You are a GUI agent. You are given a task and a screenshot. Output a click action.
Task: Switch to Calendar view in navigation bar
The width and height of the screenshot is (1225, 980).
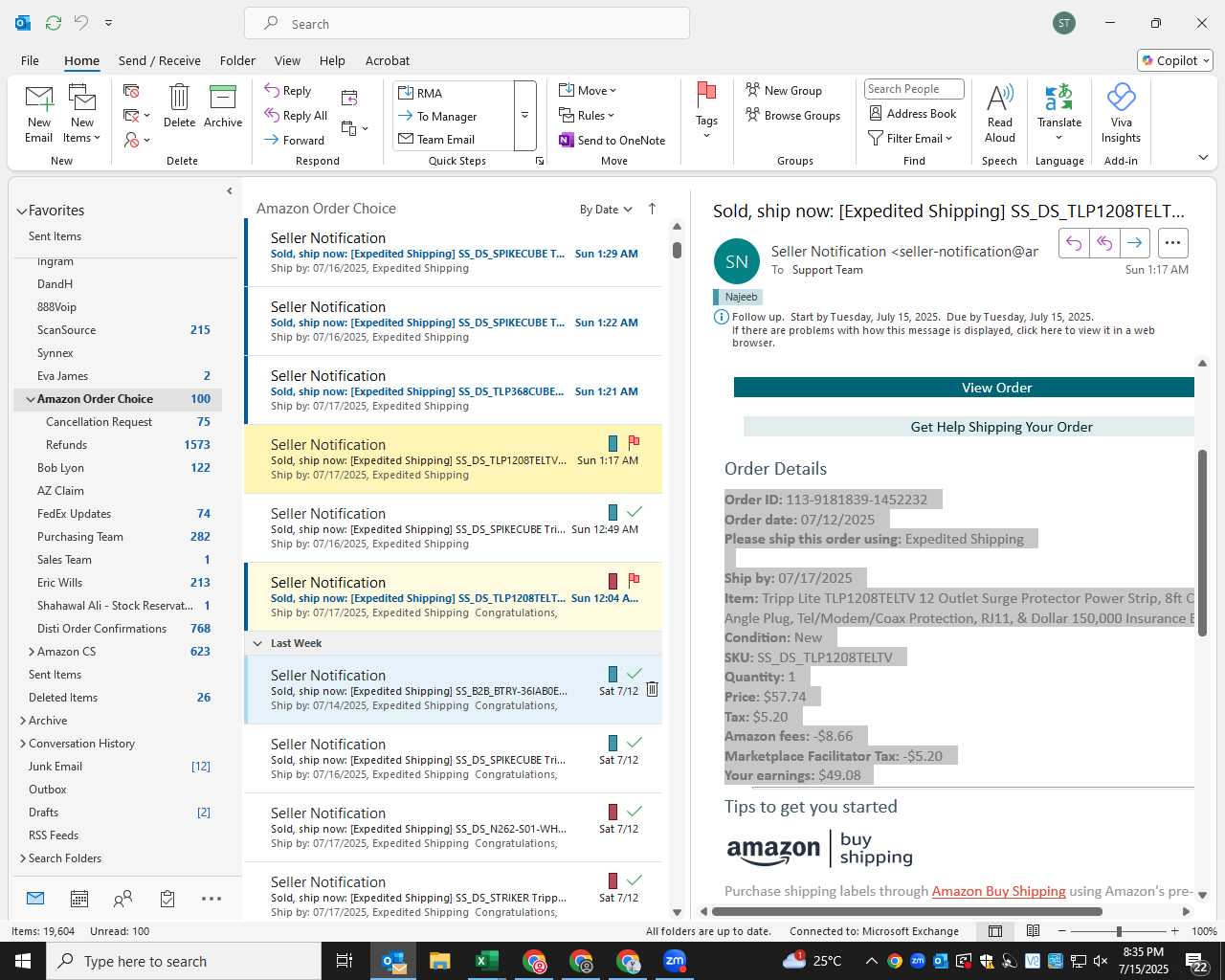pyautogui.click(x=79, y=899)
